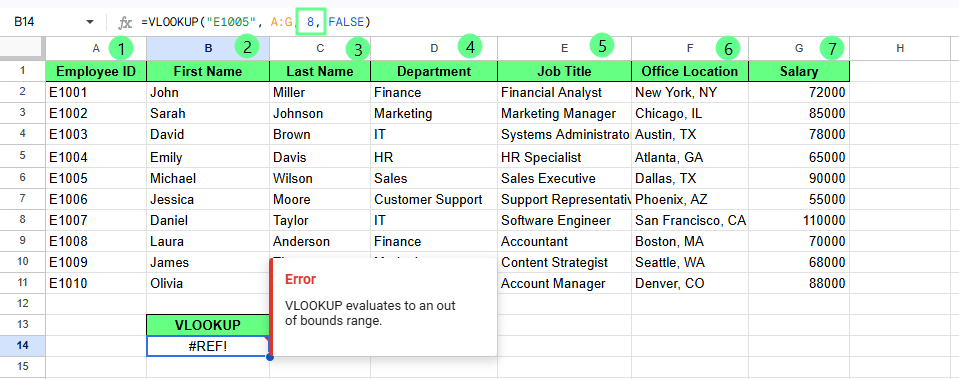The image size is (959, 379).
Task: Select row 6 header
Action: [23, 178]
